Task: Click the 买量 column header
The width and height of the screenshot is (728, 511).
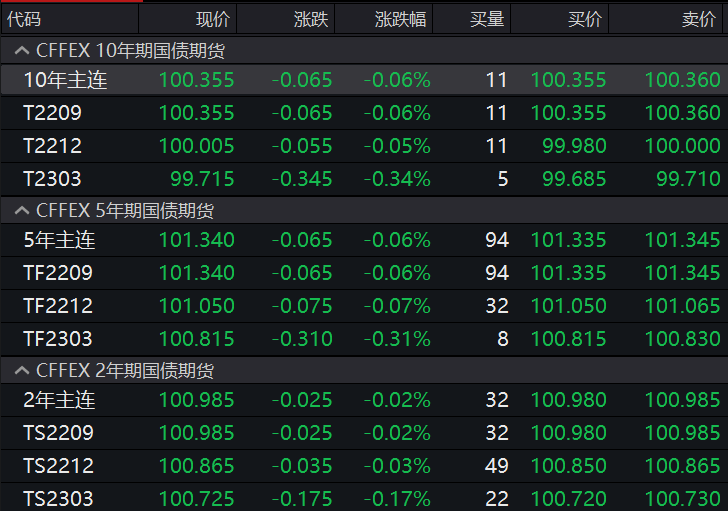Action: 488,19
